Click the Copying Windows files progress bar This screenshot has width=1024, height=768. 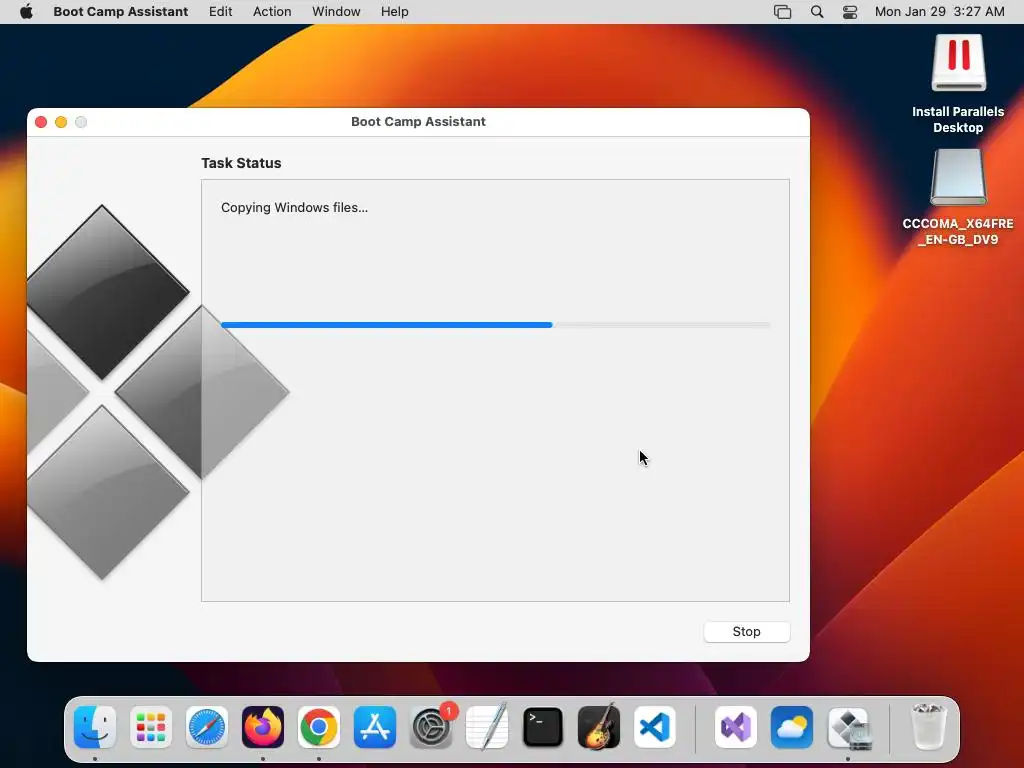tap(496, 325)
